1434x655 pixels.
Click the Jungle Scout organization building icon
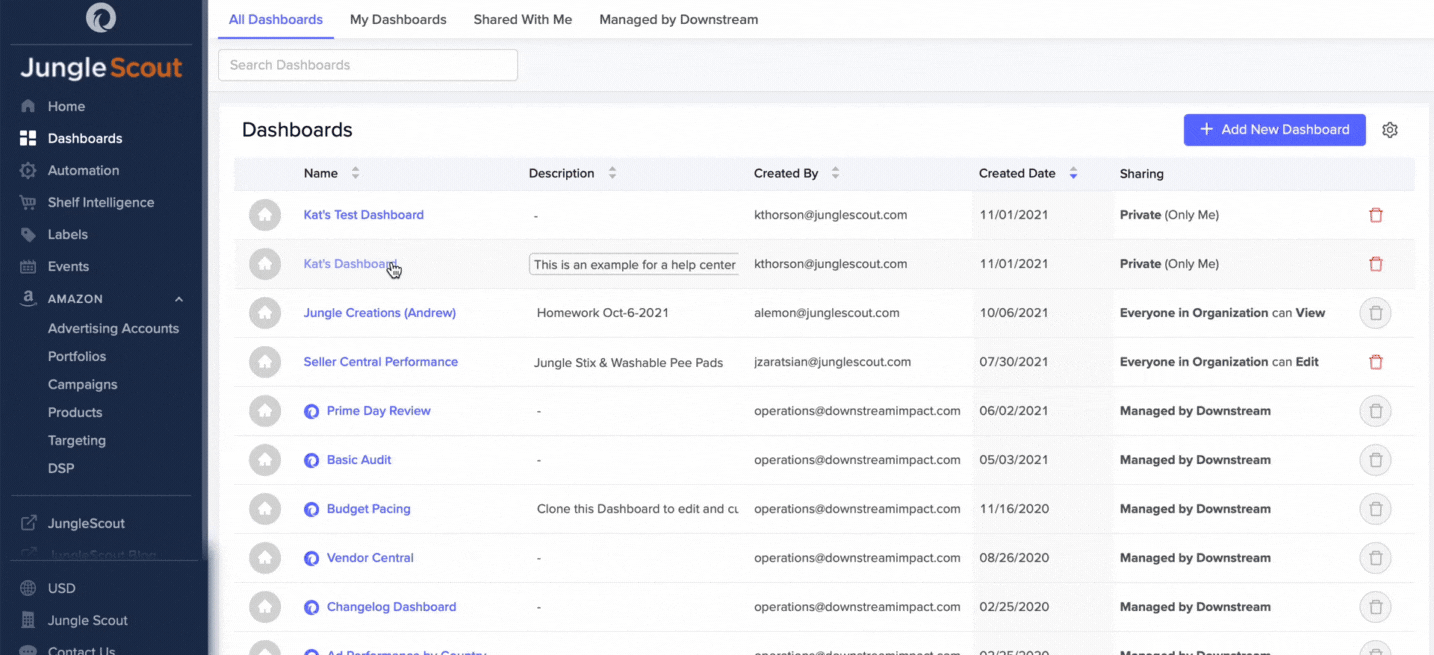coord(28,620)
